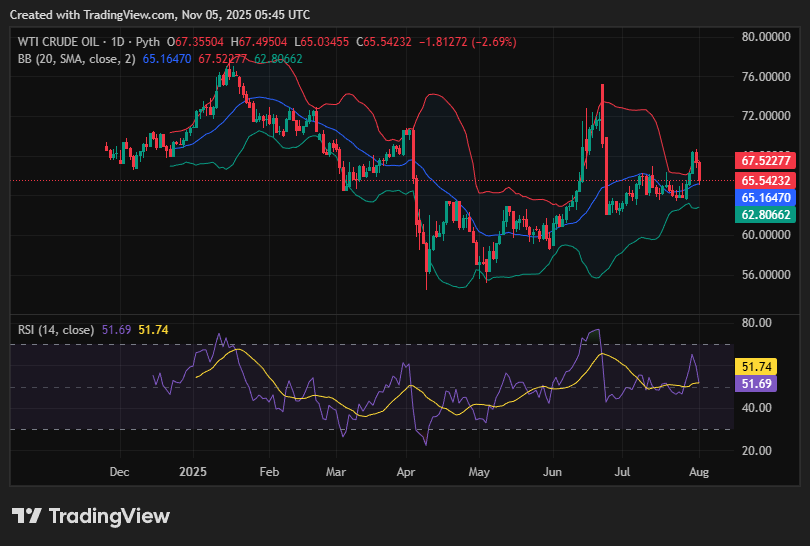Click the green 62.80662 lower band price tag
This screenshot has width=810, height=546.
point(765,214)
